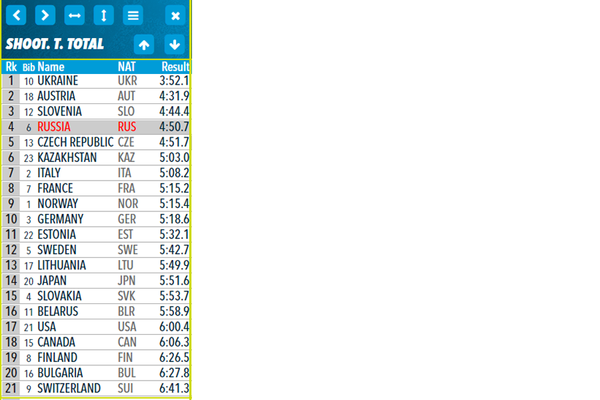Select the KAZAKHSTAN row
The height and width of the screenshot is (400, 600).
pos(96,158)
